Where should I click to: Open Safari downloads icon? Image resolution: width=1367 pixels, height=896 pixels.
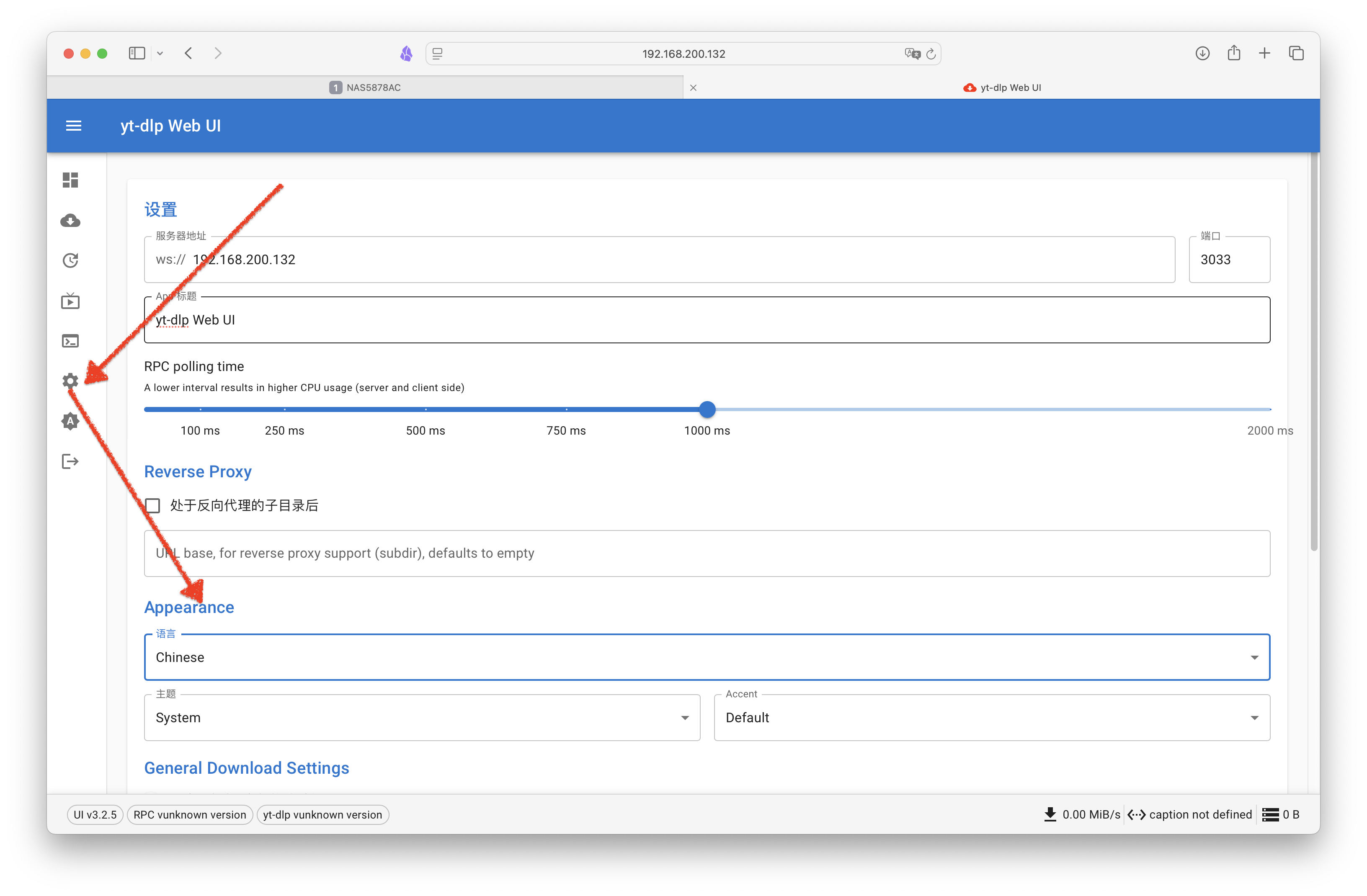[1202, 54]
